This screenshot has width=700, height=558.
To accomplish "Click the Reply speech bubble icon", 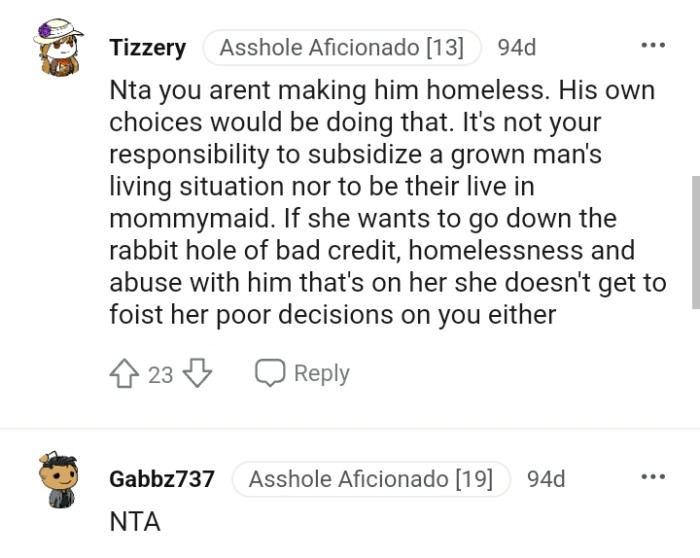I will pyautogui.click(x=271, y=373).
